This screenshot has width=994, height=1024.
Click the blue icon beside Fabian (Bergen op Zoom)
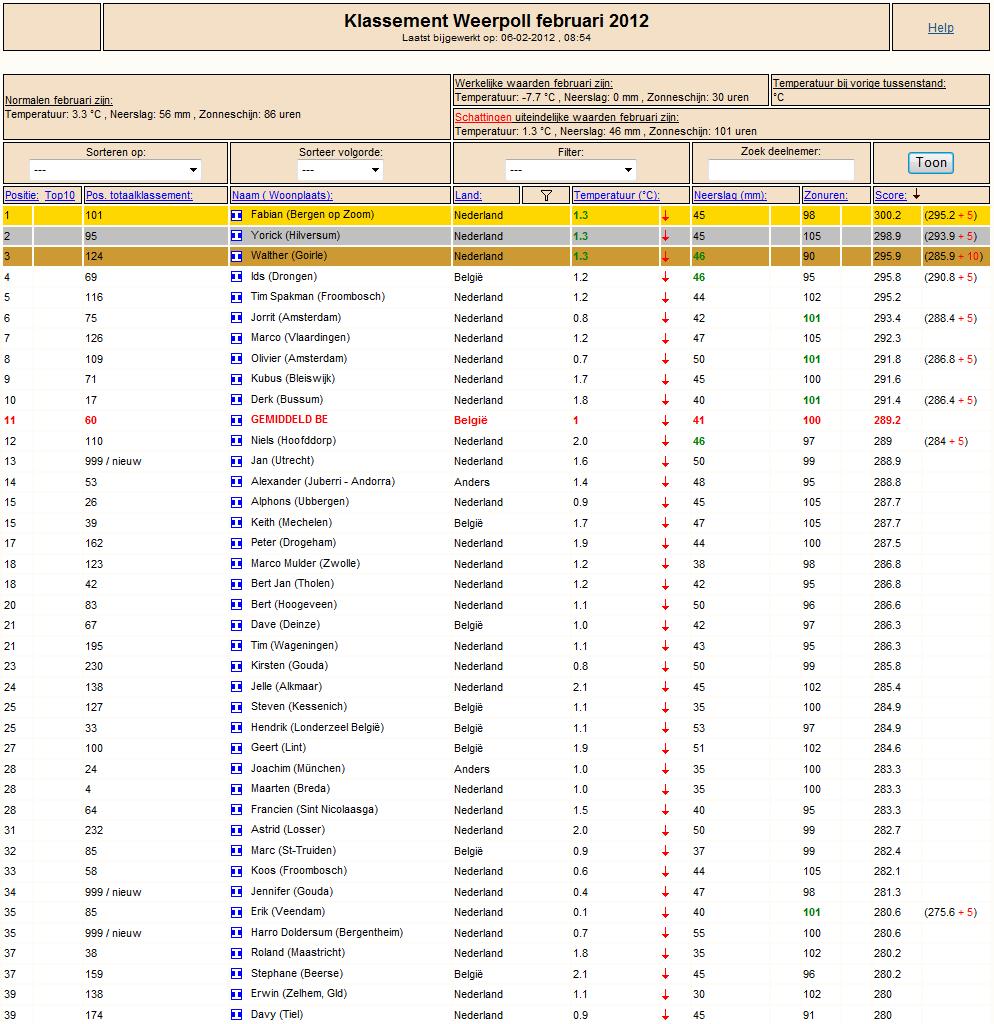[x=236, y=215]
